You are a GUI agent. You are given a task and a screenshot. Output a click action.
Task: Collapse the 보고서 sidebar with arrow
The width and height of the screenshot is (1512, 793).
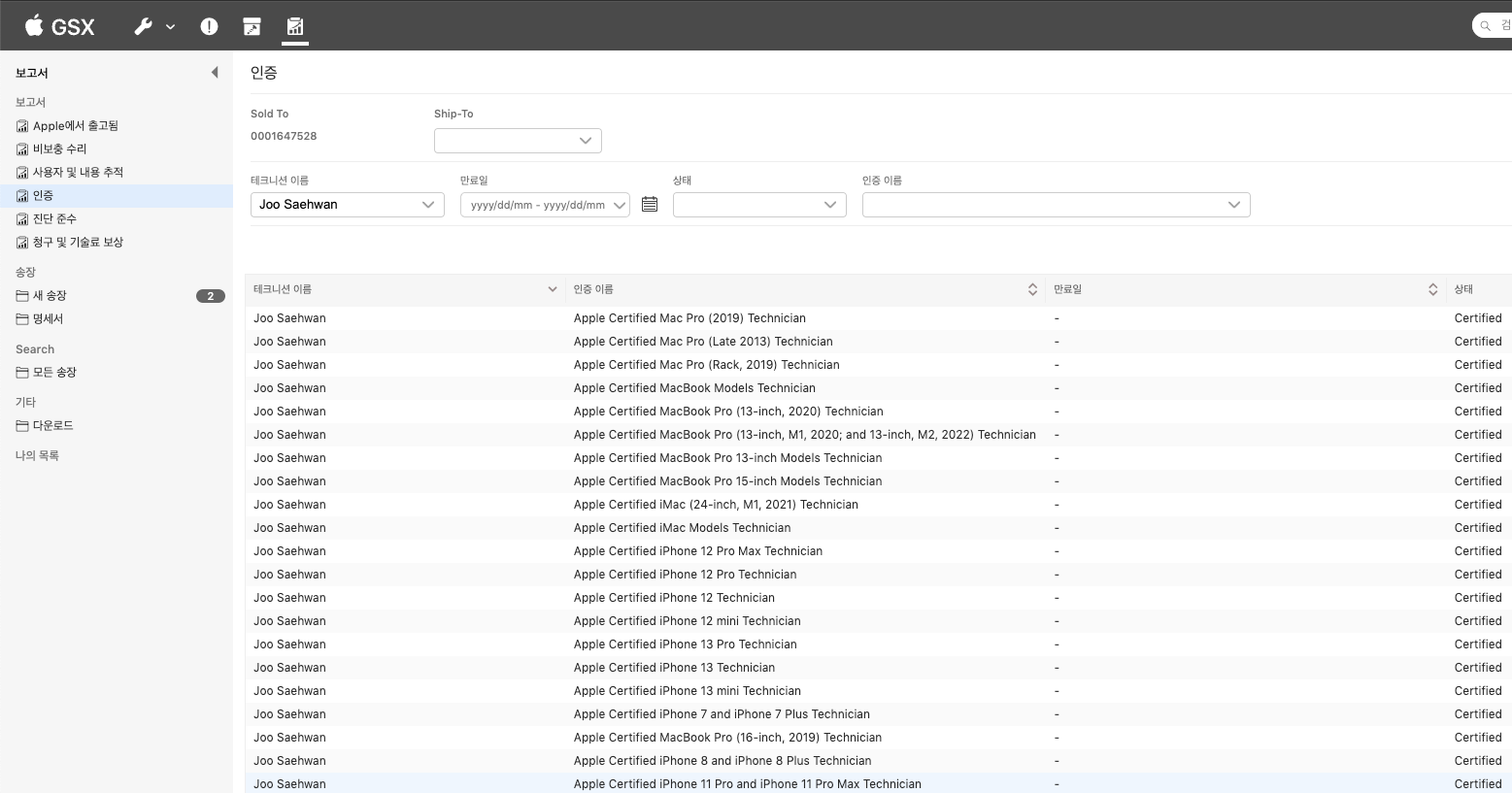[x=215, y=73]
